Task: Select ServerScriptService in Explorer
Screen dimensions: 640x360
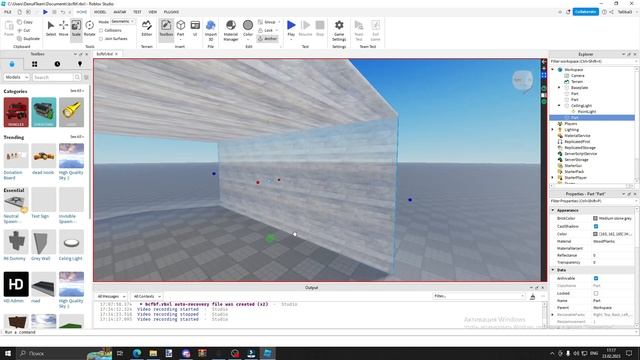Action: coord(580,153)
